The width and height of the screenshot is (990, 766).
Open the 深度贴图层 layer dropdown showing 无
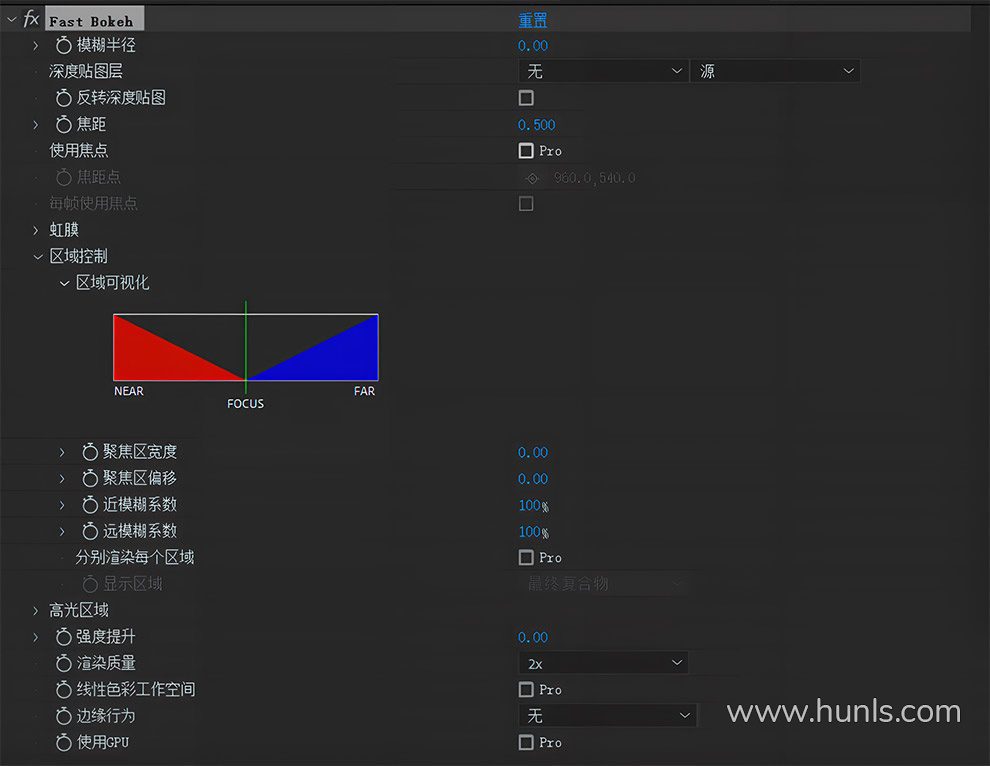pyautogui.click(x=603, y=71)
